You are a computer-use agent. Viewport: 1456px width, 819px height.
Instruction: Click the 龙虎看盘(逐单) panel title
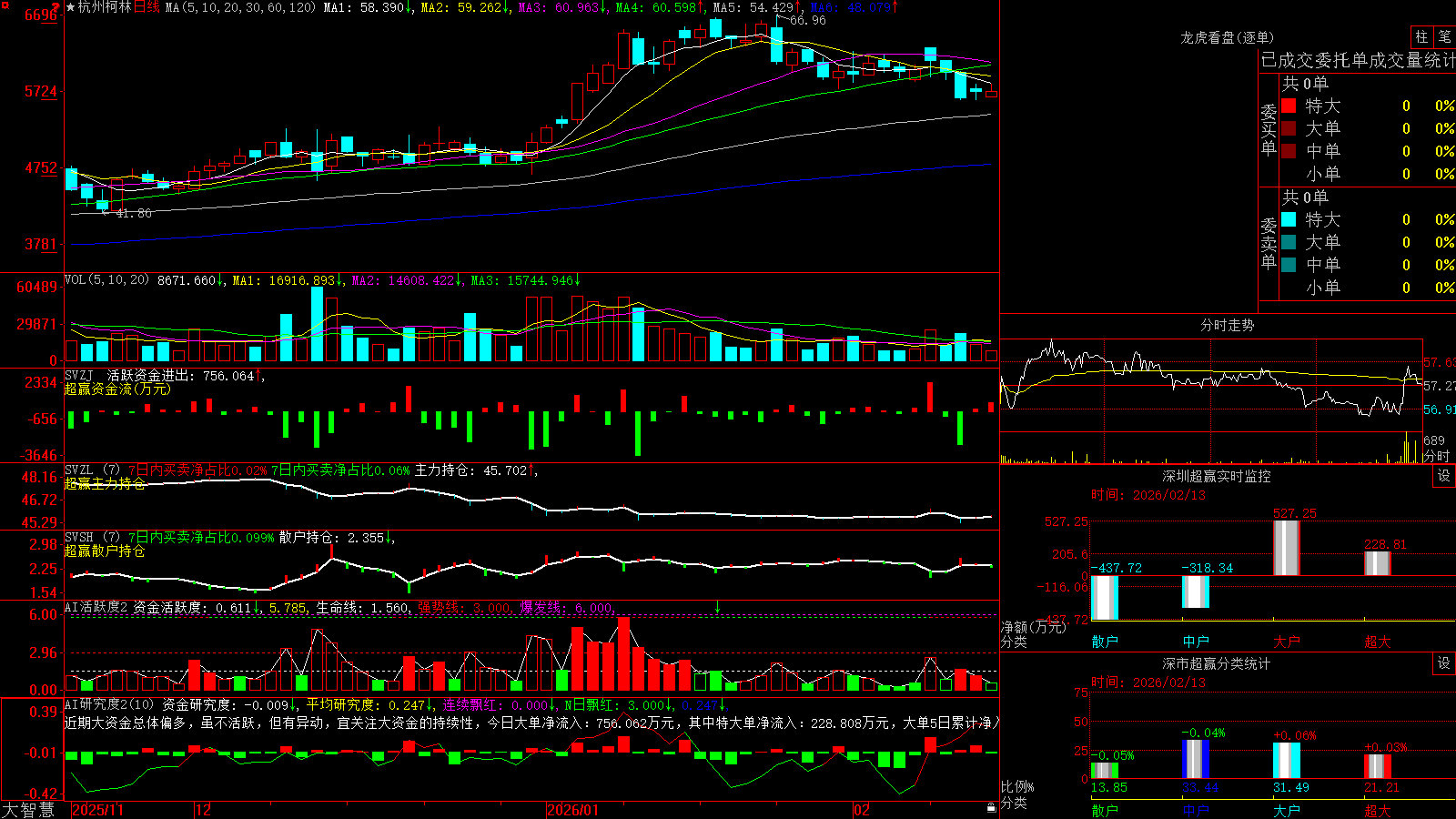coord(1227,37)
